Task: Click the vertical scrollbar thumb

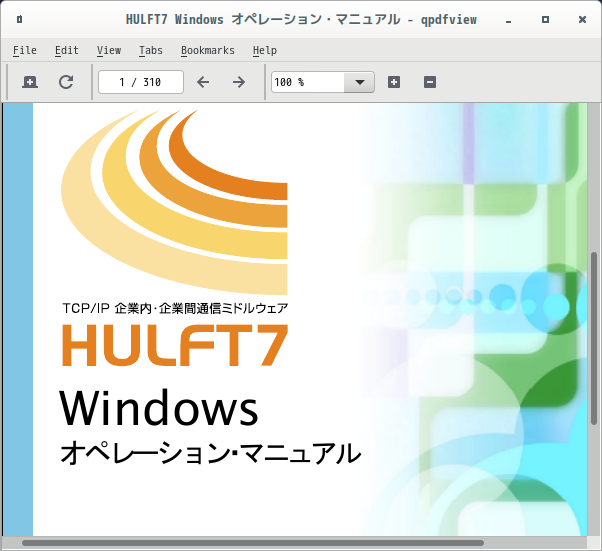Action: pyautogui.click(x=594, y=338)
